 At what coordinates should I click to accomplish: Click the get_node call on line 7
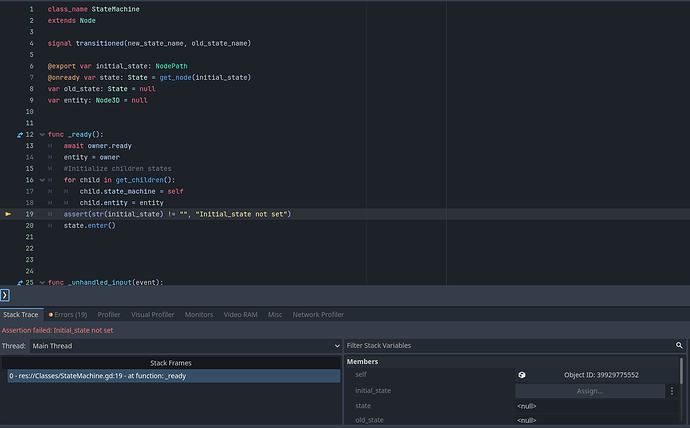[176, 77]
